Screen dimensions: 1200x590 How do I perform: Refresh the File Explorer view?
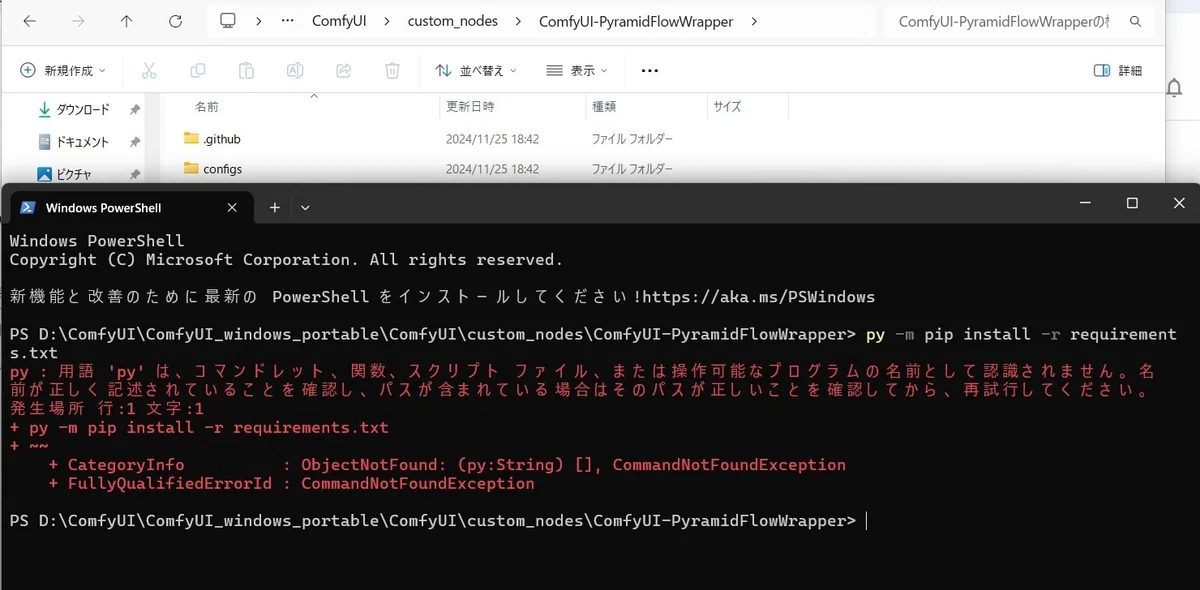point(175,21)
